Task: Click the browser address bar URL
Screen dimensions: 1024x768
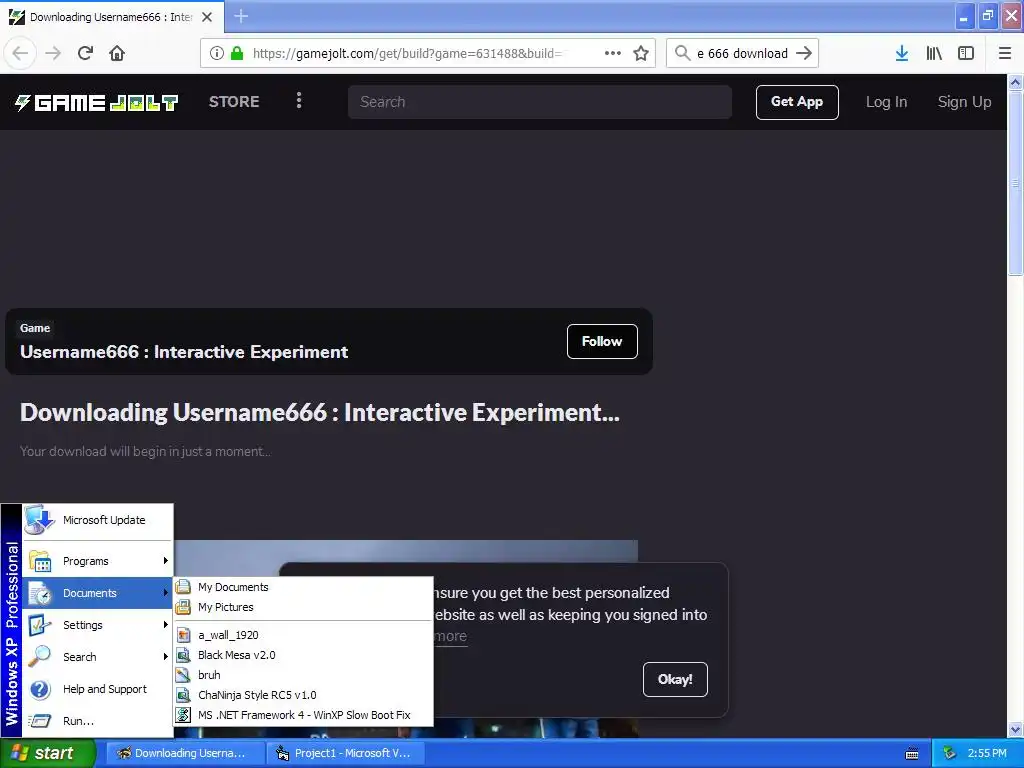Action: coord(407,54)
